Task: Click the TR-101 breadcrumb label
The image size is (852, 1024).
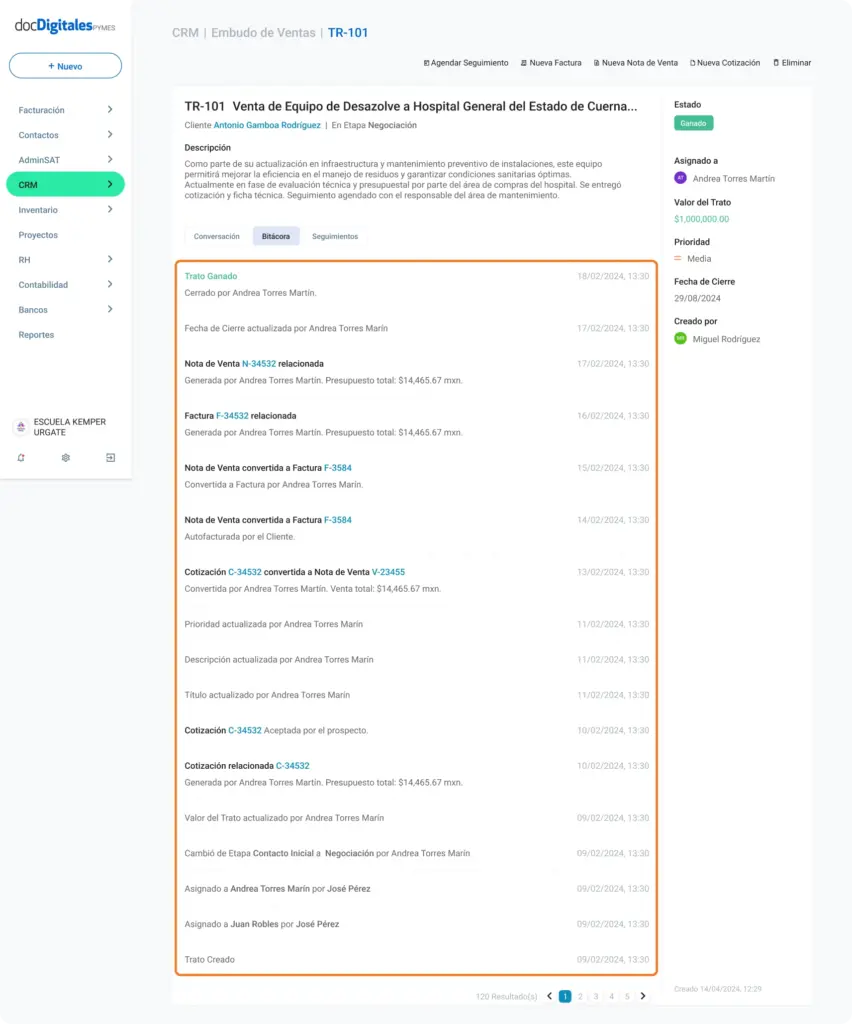Action: [x=348, y=33]
